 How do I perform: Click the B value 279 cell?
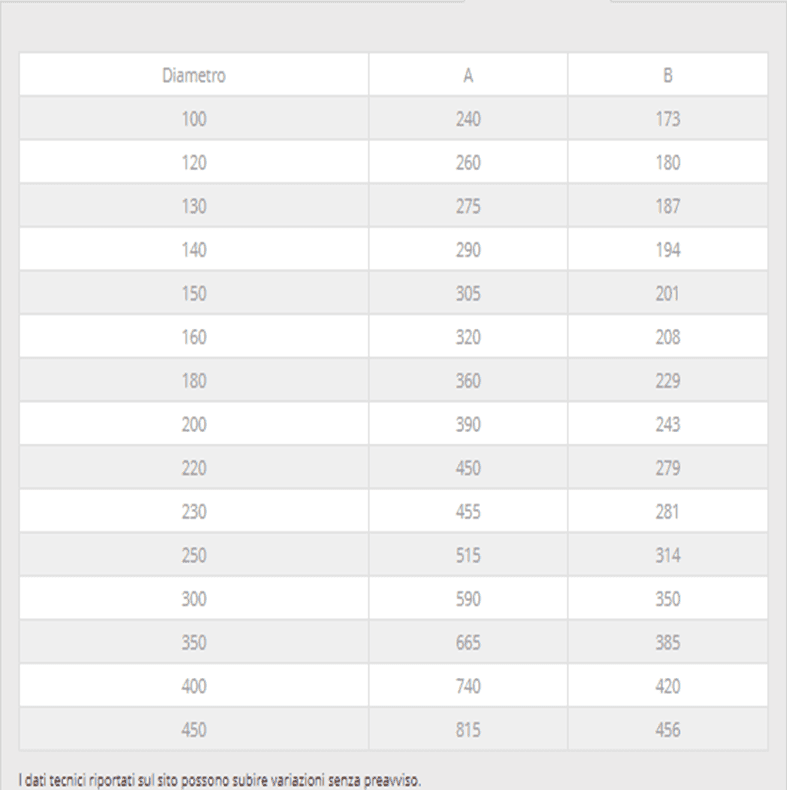click(668, 468)
